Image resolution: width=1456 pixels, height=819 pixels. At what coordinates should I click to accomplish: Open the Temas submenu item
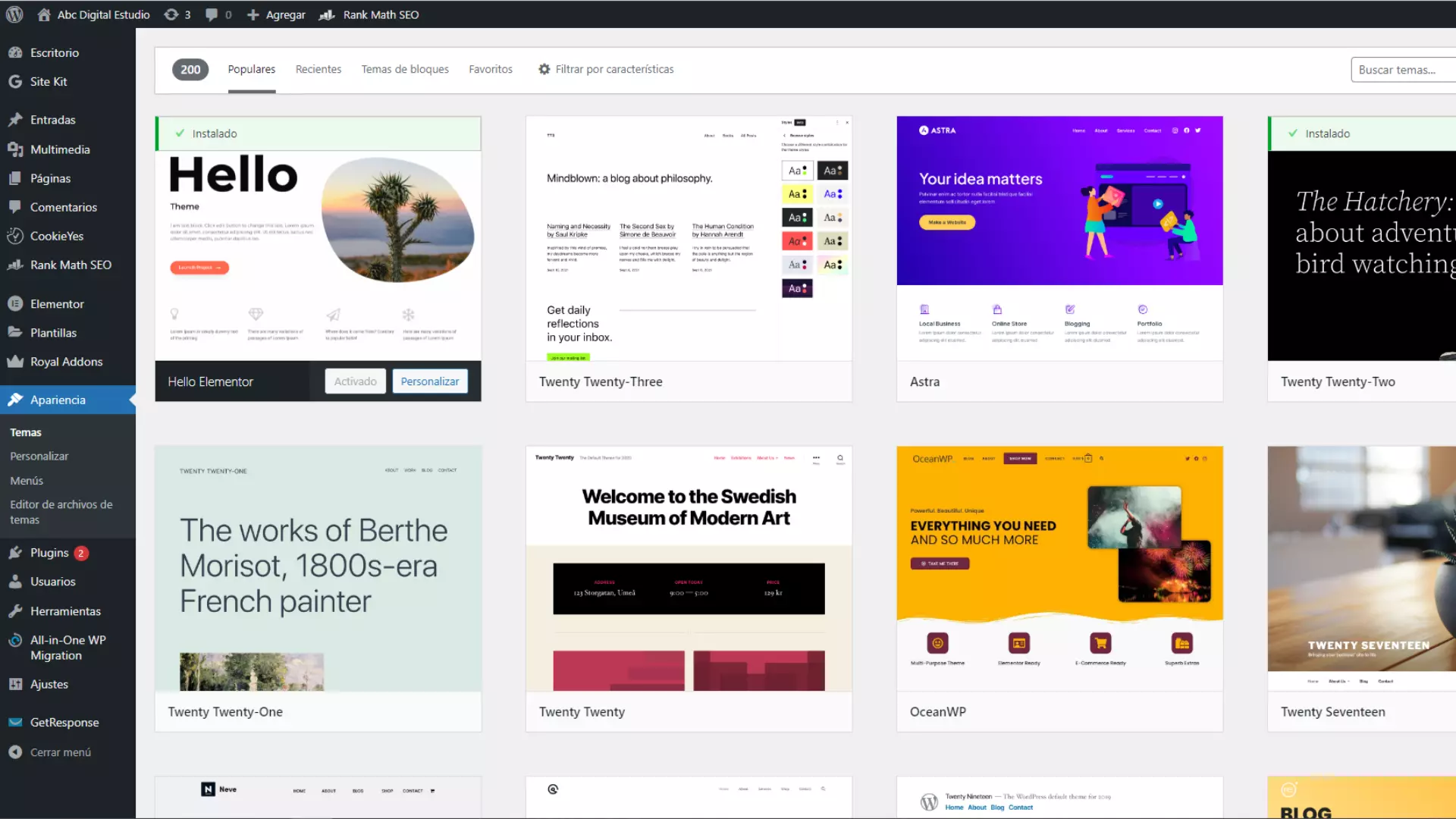tap(26, 432)
